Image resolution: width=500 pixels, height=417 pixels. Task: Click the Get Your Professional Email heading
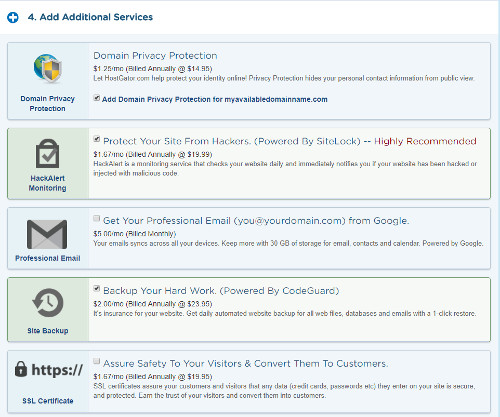point(256,221)
